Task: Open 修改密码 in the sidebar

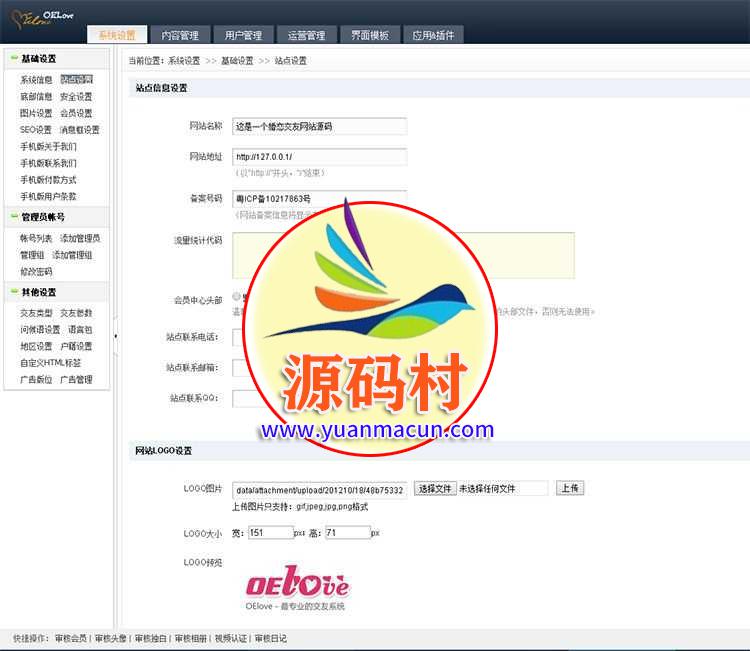Action: click(x=36, y=272)
